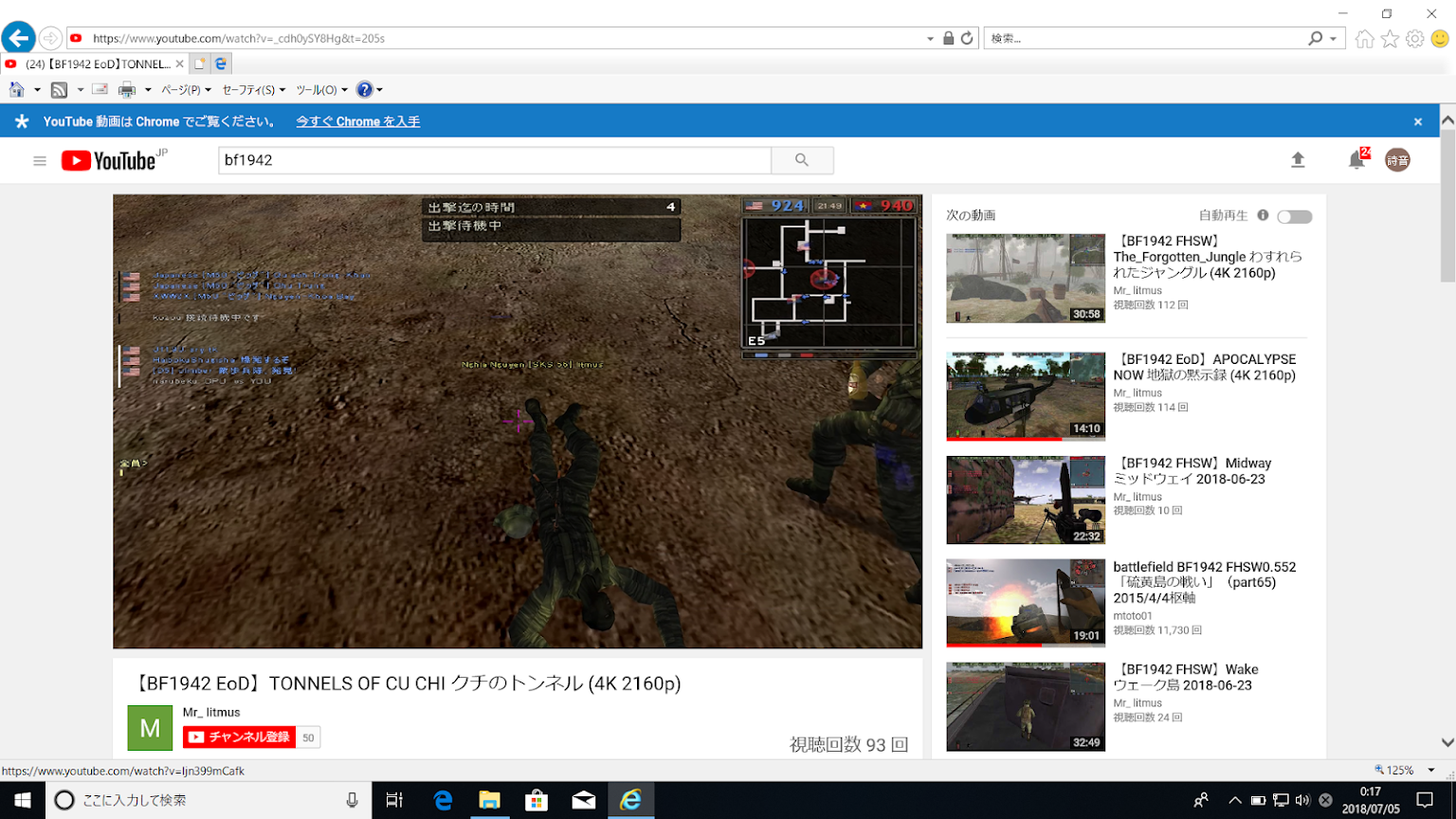Expand the RSS feeds dropdown arrow
The height and width of the screenshot is (819, 1456).
[x=80, y=90]
